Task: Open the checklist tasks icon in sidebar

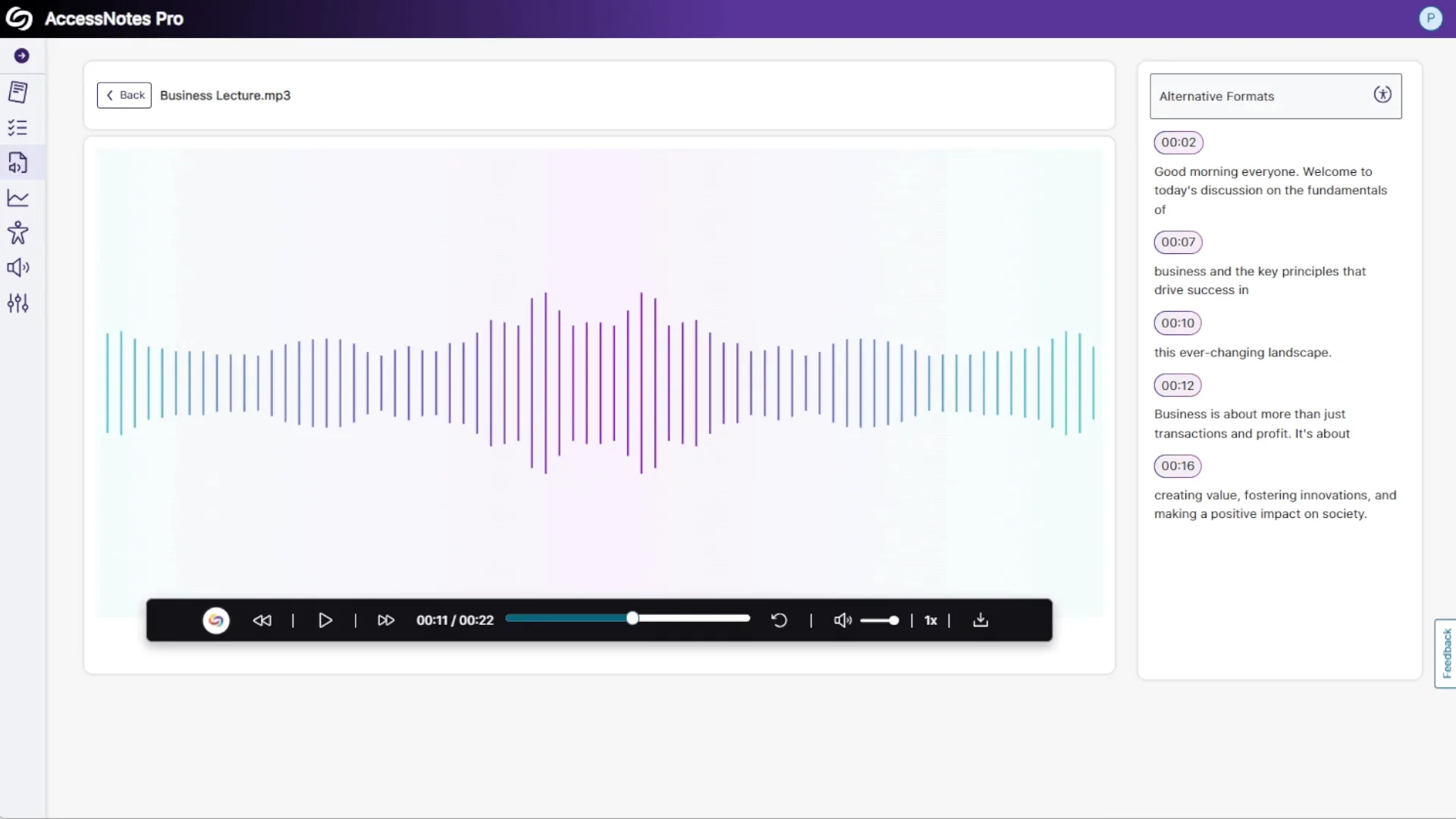Action: [x=18, y=127]
